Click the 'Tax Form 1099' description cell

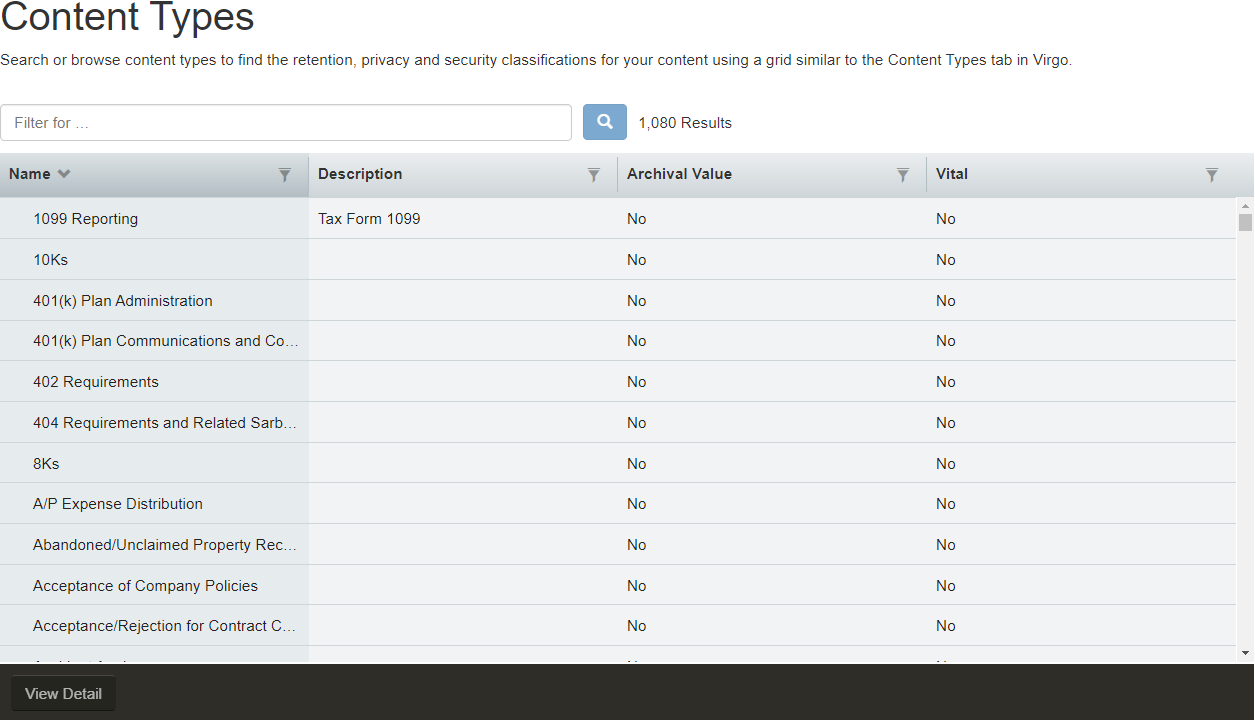click(369, 218)
